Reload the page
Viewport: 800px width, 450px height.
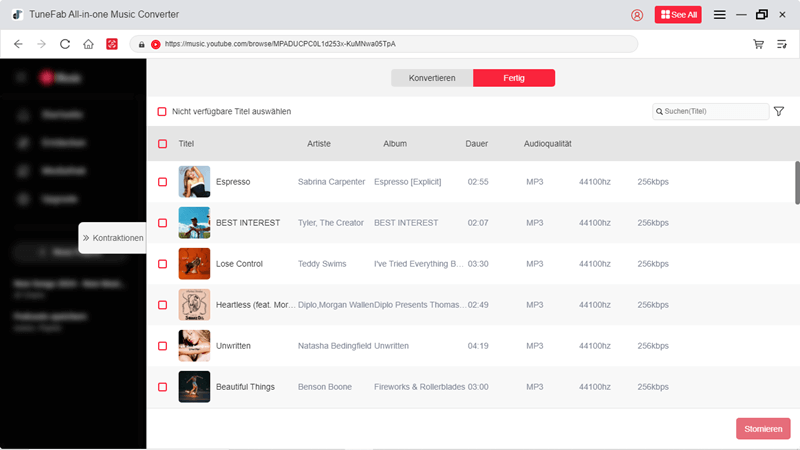click(x=65, y=44)
